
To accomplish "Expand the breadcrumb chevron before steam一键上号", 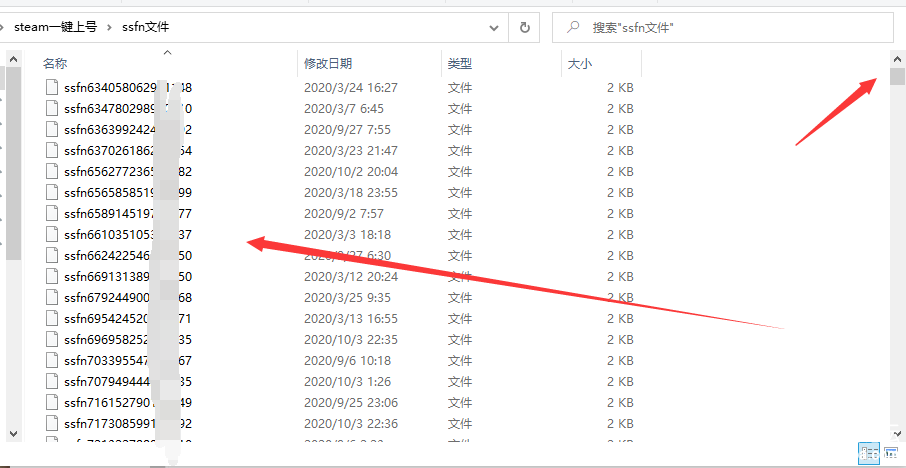I will click(x=4, y=28).
